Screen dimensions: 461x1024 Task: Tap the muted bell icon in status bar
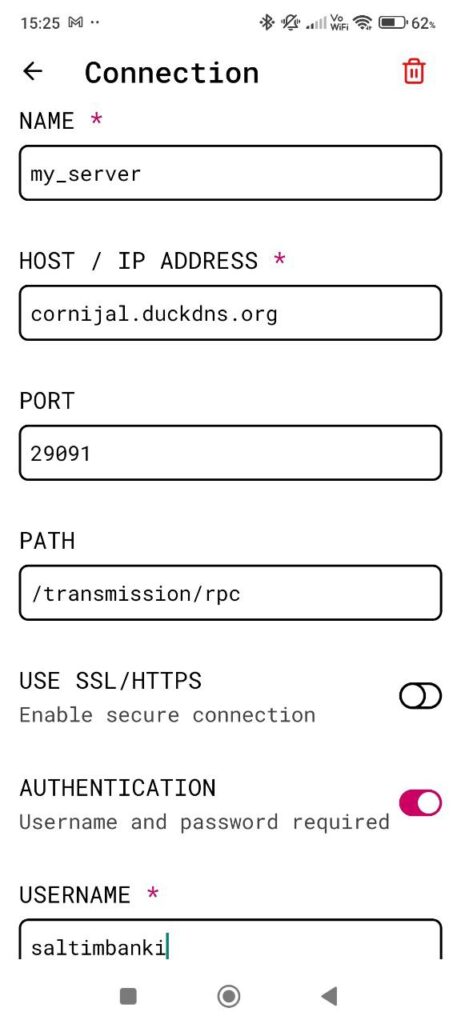(290, 23)
